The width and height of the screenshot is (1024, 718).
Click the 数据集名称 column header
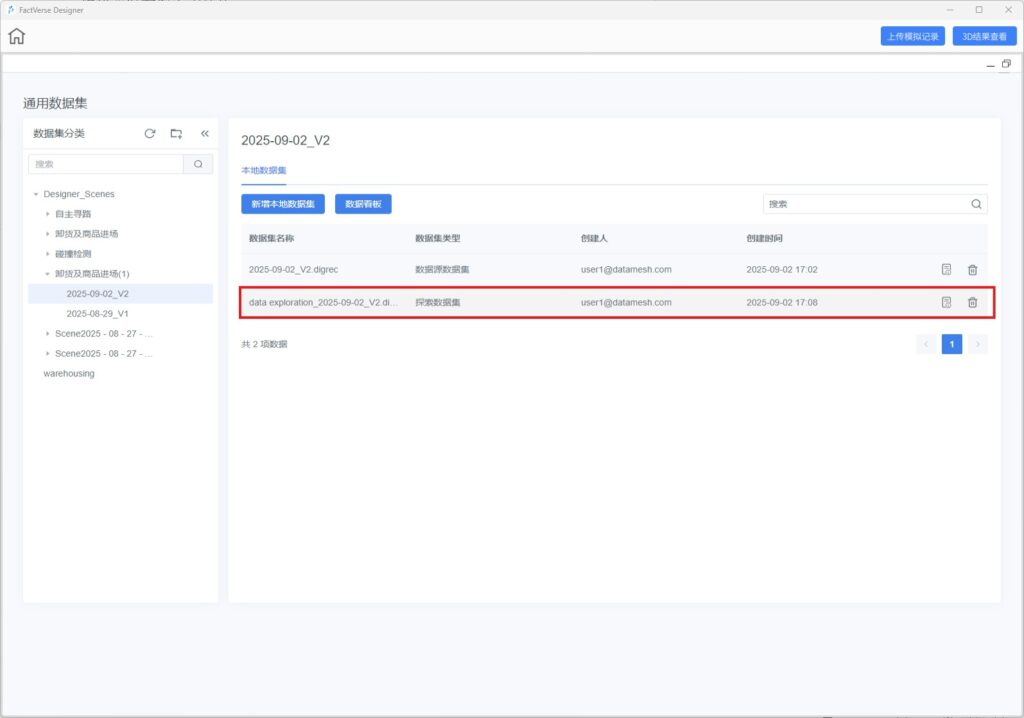[271, 238]
